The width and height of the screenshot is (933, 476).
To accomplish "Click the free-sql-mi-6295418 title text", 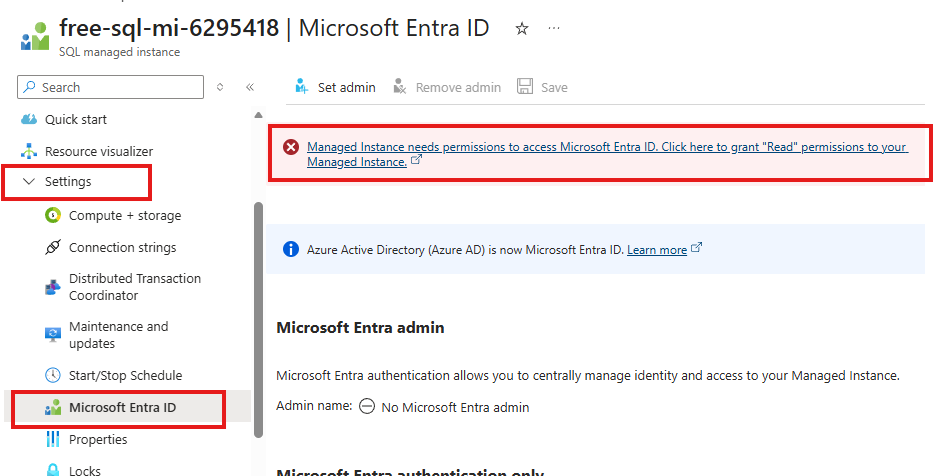I will (x=169, y=28).
